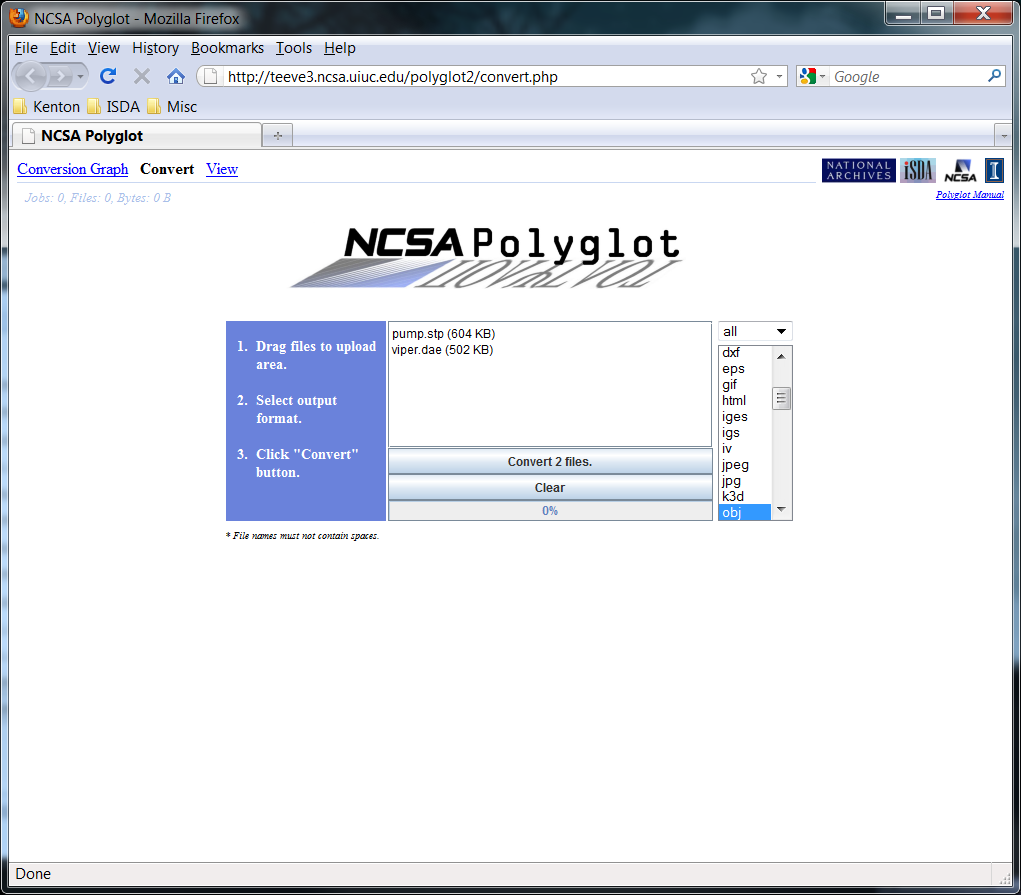Viewport: 1021px width, 895px height.
Task: Open the 'all' format filter dropdown
Action: click(x=755, y=332)
